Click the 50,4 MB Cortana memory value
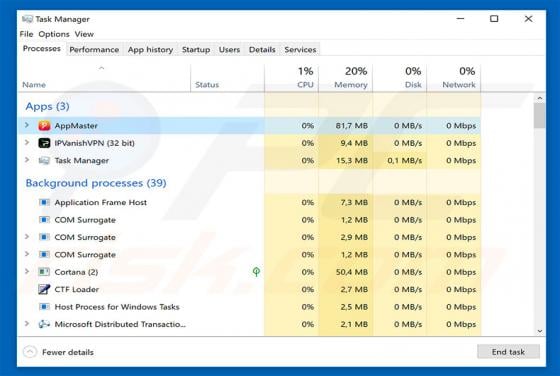560x376 pixels. [x=351, y=272]
